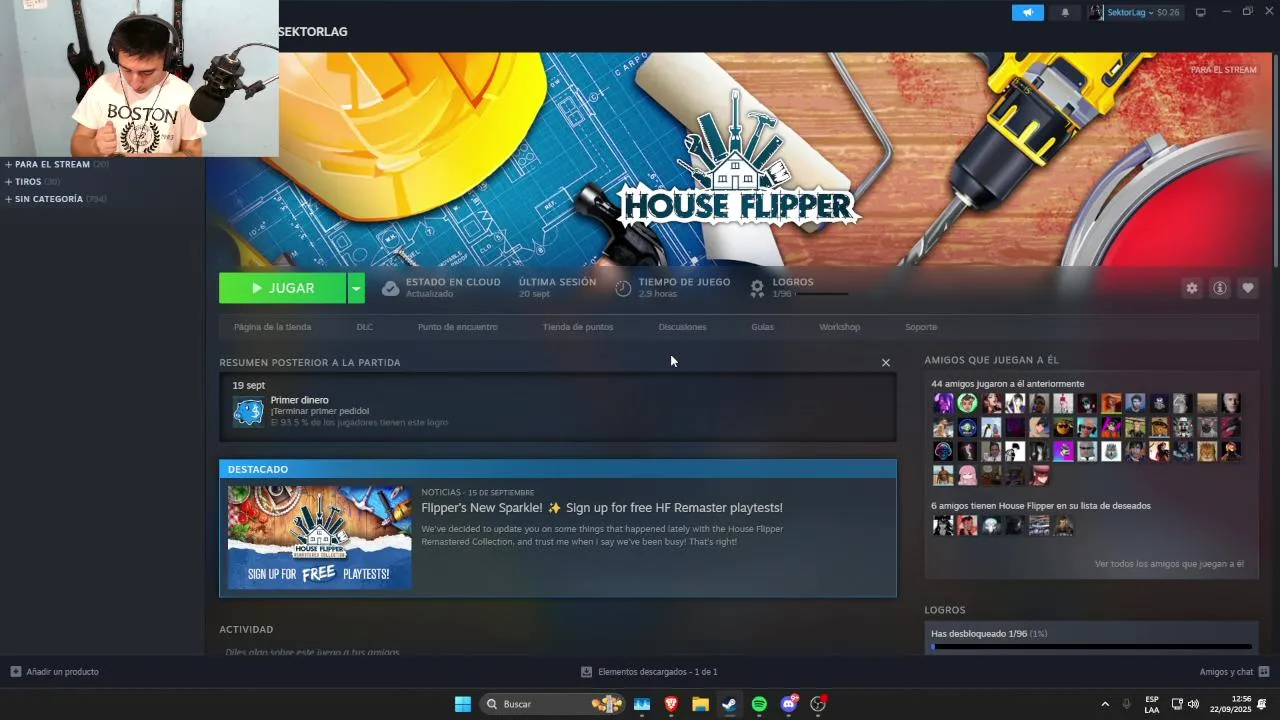Click Añadir un producto
This screenshot has height=720, width=1280.
(x=54, y=672)
